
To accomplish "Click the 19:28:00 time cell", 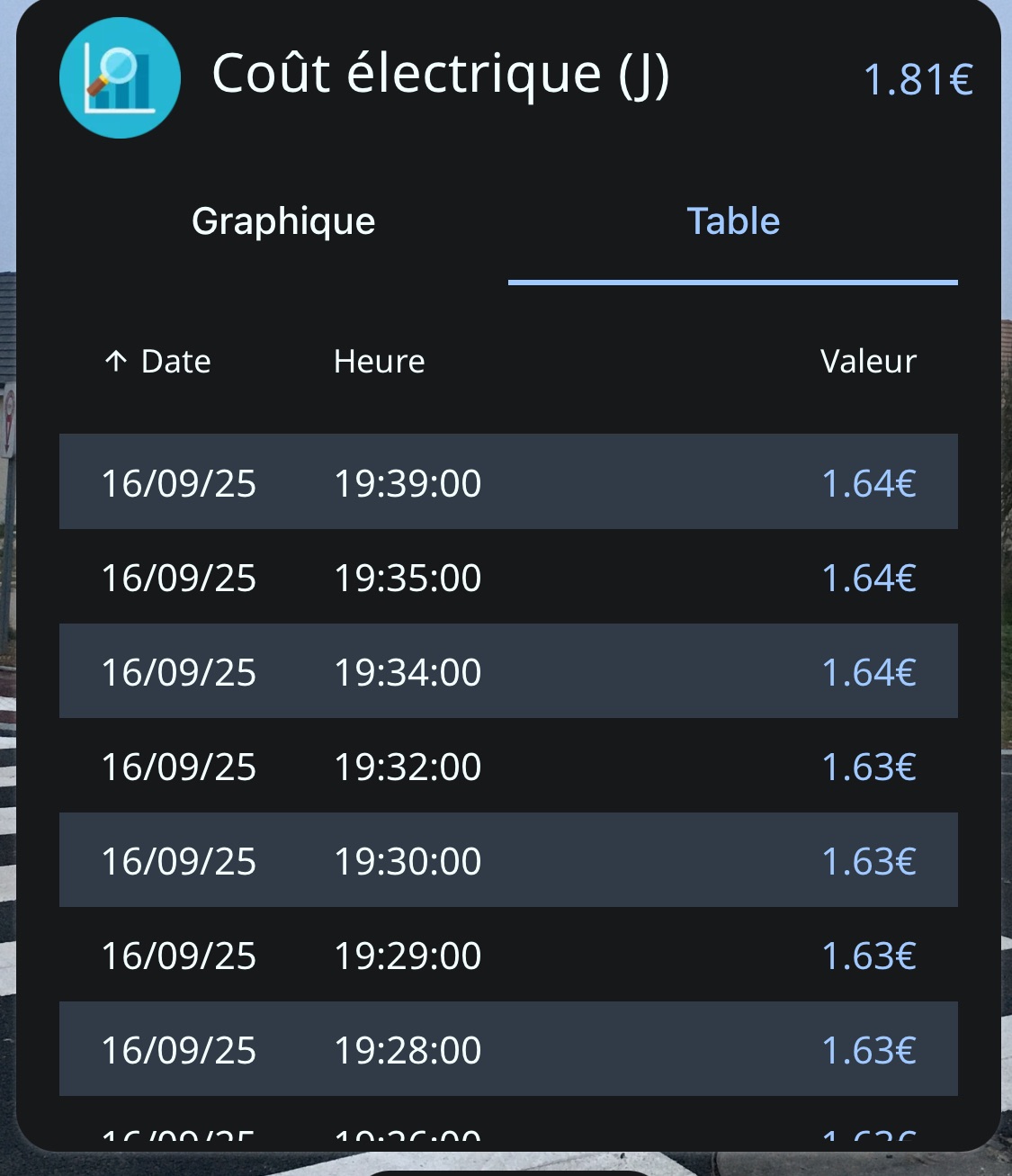I will point(407,1051).
